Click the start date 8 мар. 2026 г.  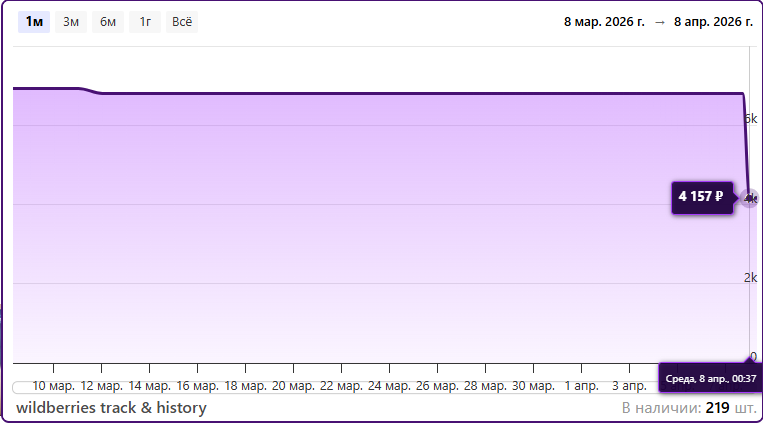(604, 22)
